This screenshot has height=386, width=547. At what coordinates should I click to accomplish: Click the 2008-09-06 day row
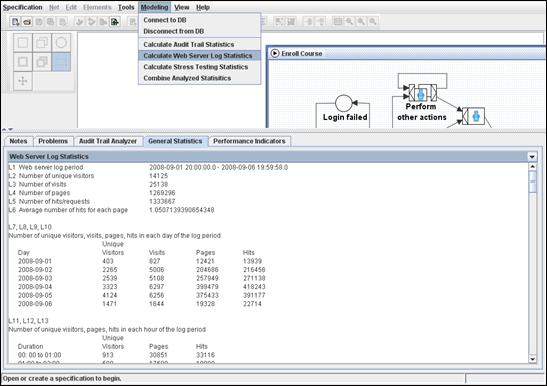(140, 304)
